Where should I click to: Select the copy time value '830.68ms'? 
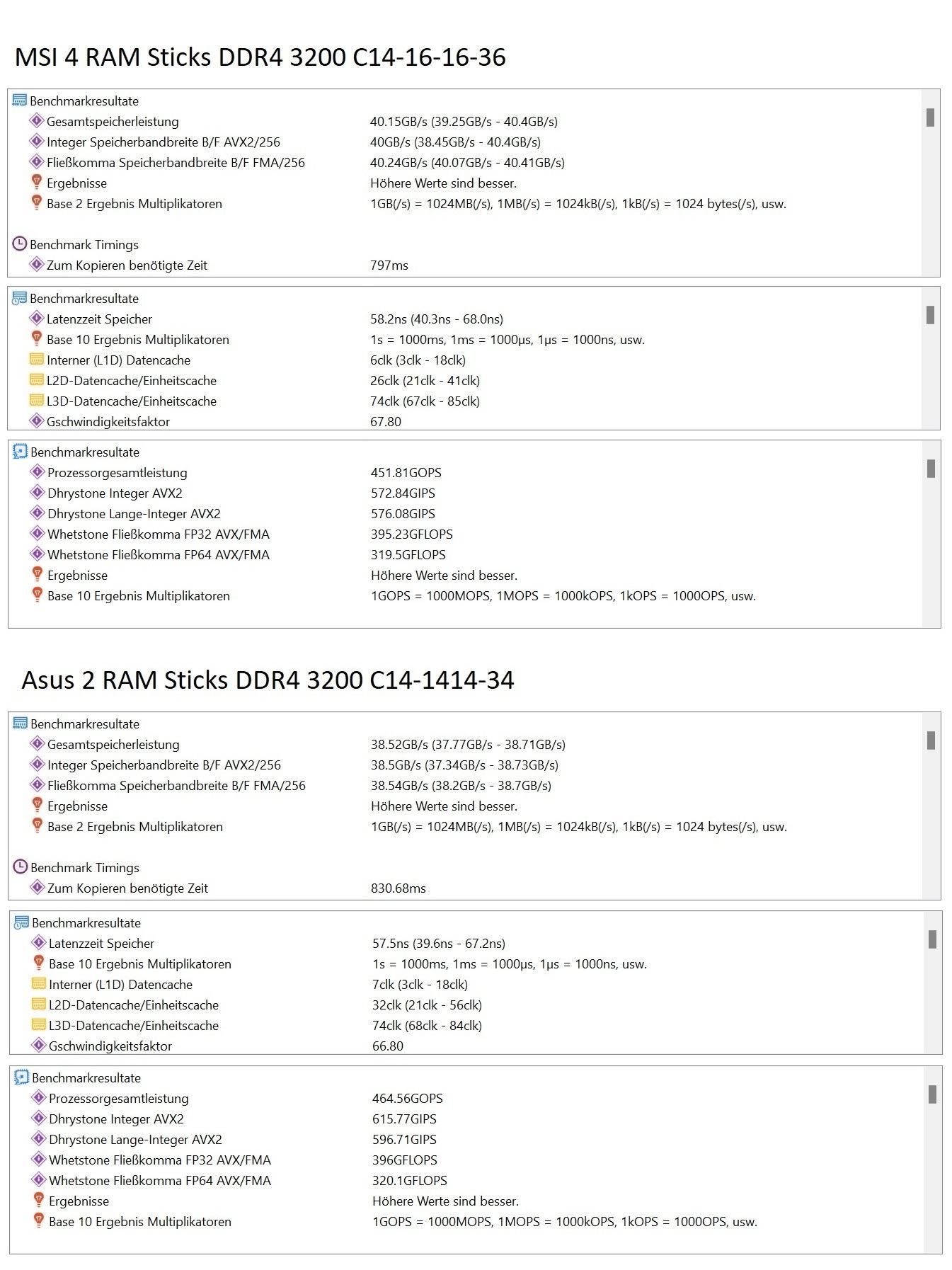[398, 888]
